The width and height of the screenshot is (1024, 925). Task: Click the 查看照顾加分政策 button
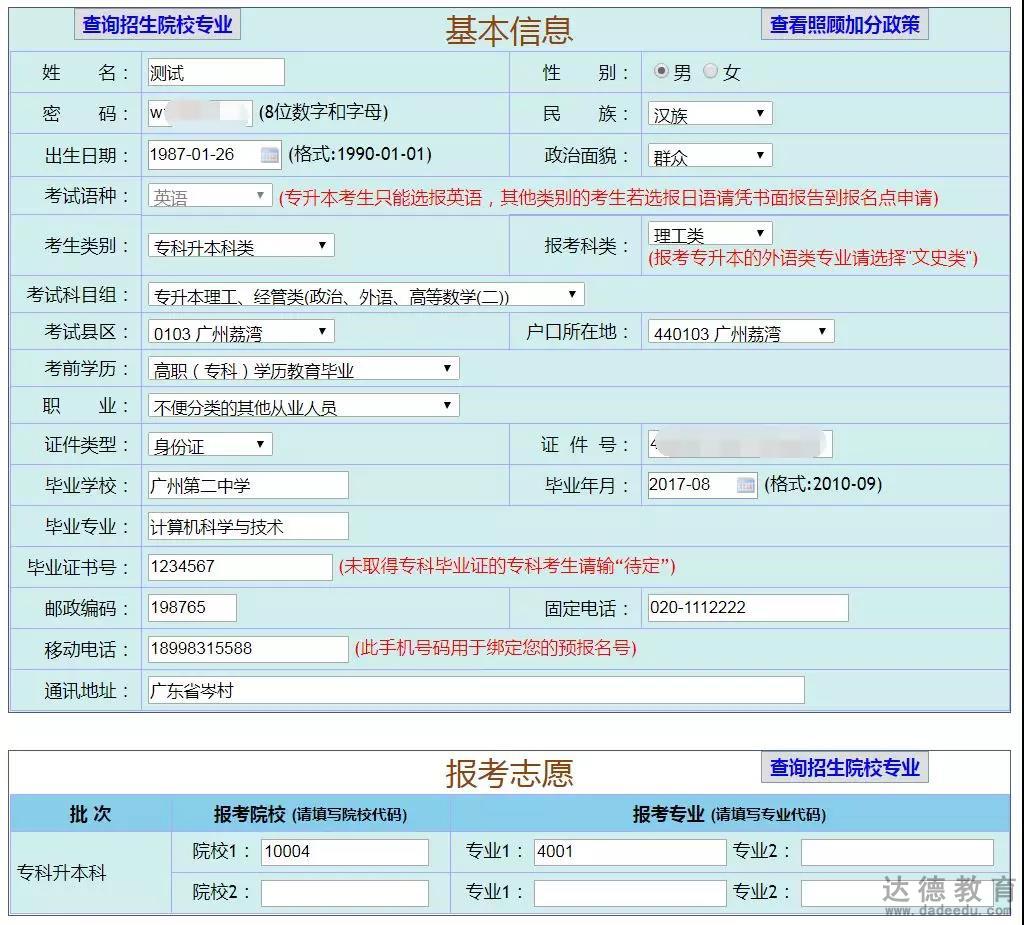tap(844, 24)
